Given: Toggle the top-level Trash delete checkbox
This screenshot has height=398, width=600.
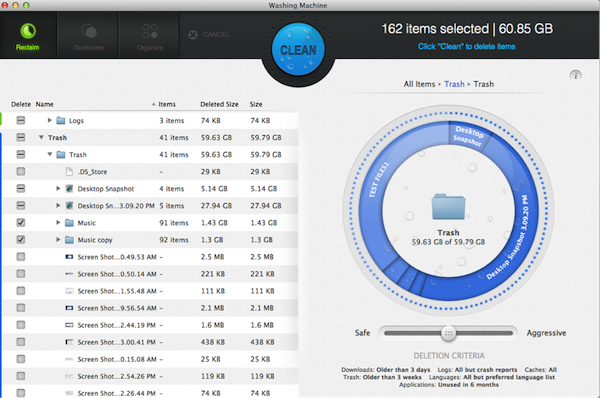Looking at the screenshot, I should [x=21, y=137].
